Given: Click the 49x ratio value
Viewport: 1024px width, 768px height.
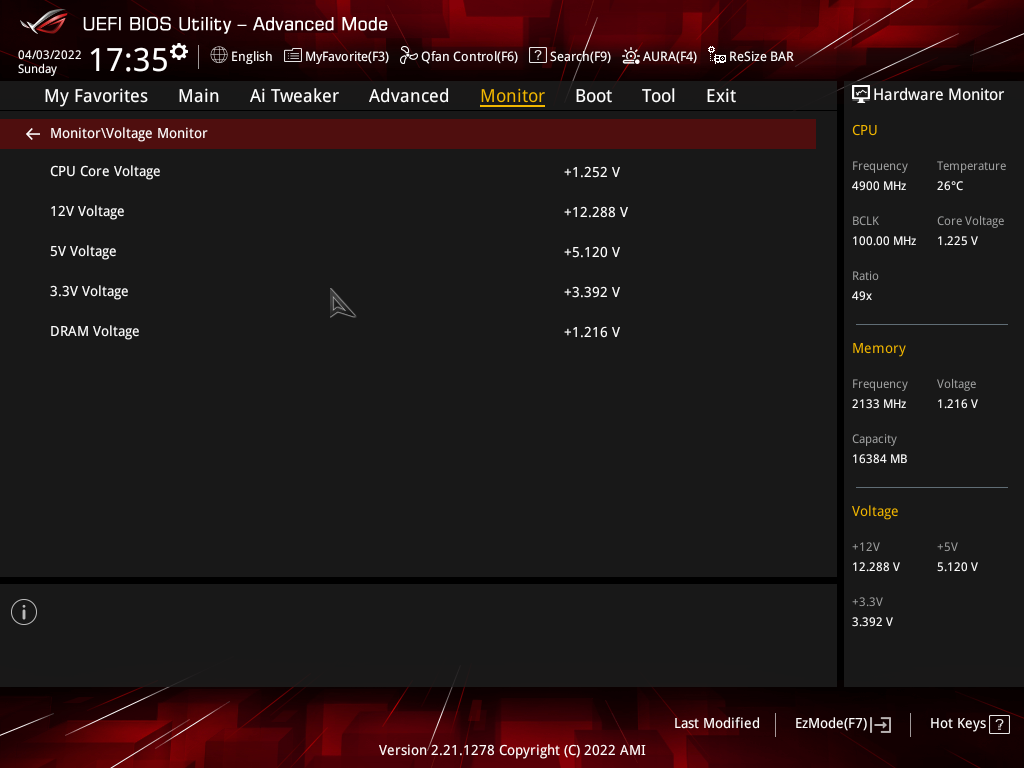Looking at the screenshot, I should [861, 296].
